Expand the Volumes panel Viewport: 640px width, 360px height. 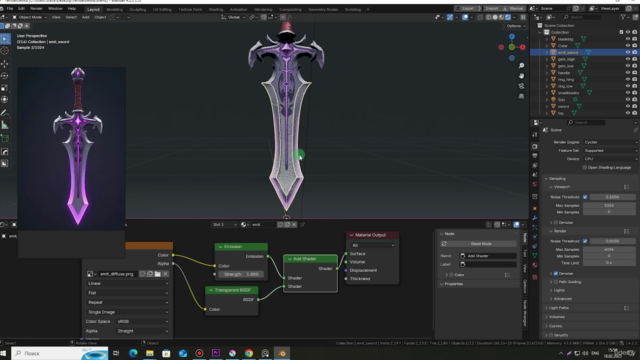coord(557,317)
